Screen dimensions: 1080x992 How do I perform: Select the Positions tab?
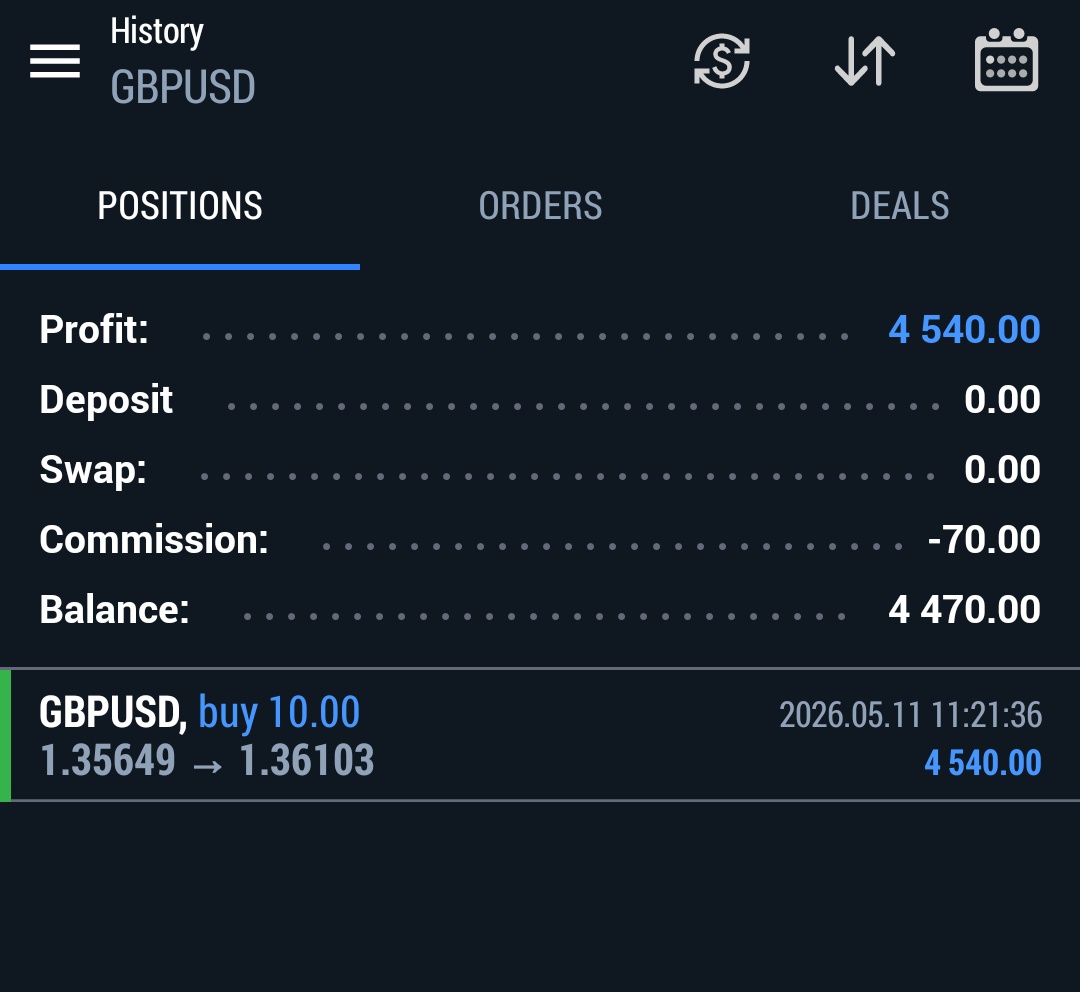pyautogui.click(x=180, y=206)
